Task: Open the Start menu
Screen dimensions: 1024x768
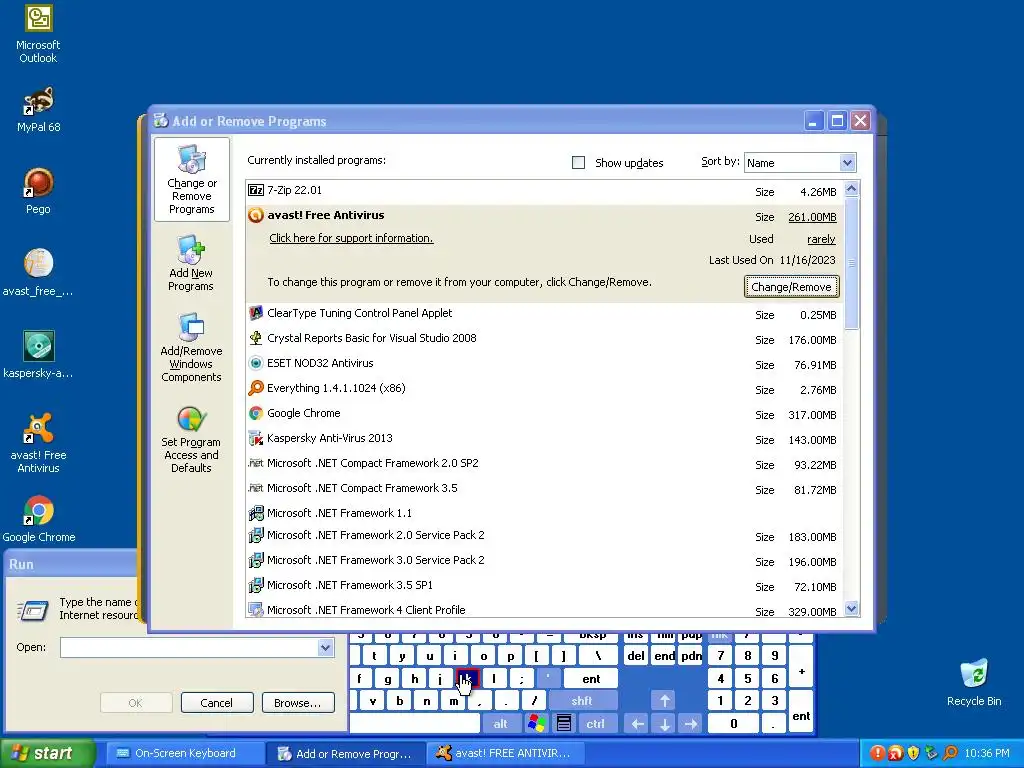Action: tap(47, 754)
